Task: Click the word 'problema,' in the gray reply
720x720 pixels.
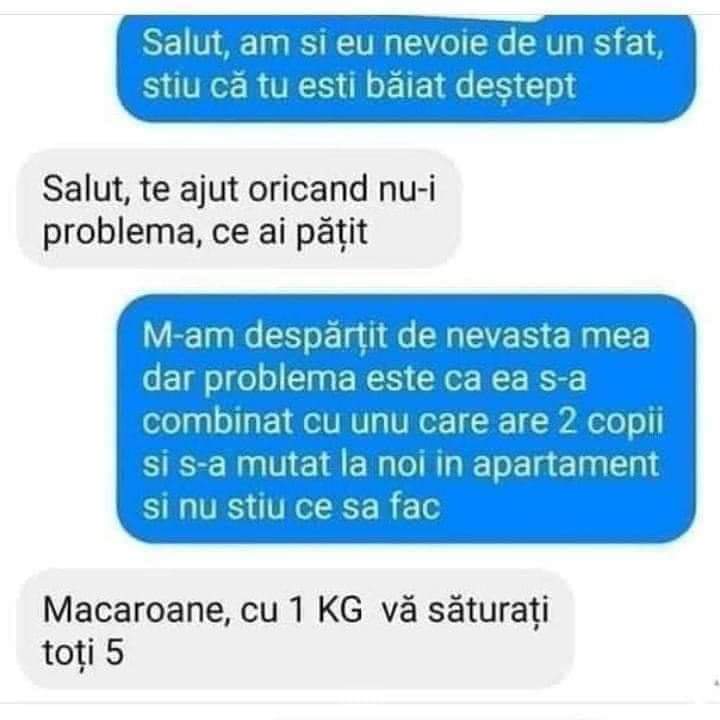Action: click(x=123, y=232)
